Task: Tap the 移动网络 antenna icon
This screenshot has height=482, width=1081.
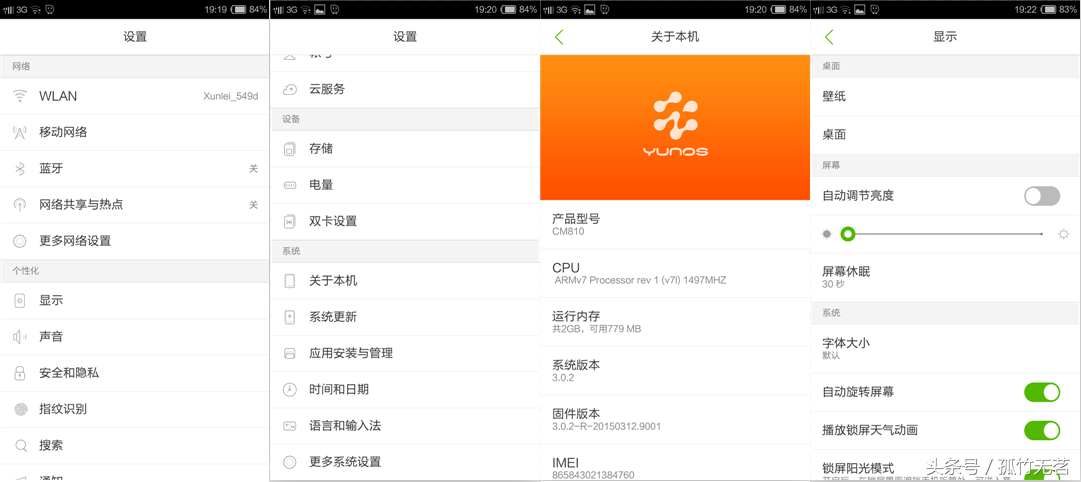Action: [x=20, y=132]
